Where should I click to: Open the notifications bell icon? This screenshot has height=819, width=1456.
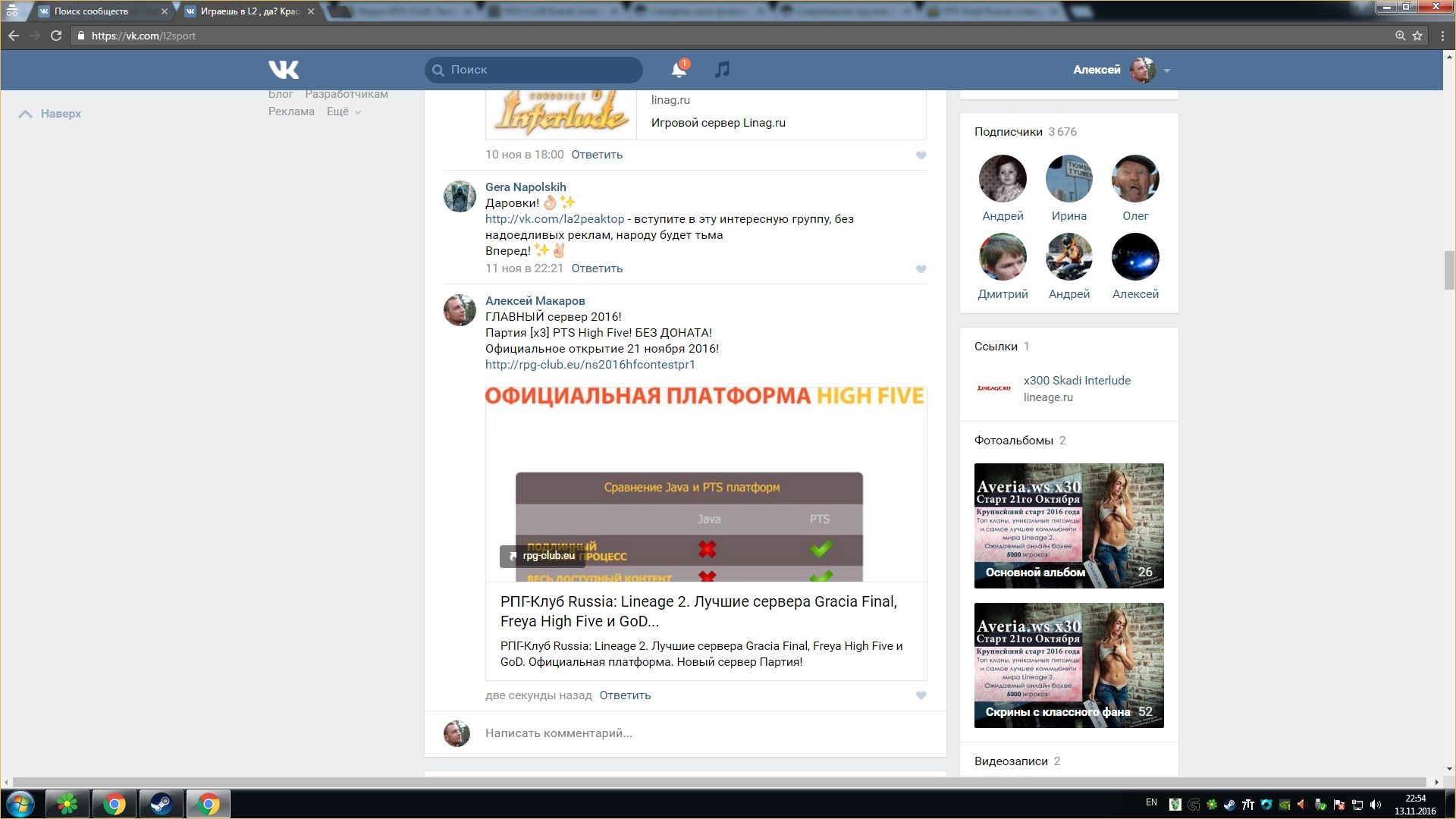(679, 70)
